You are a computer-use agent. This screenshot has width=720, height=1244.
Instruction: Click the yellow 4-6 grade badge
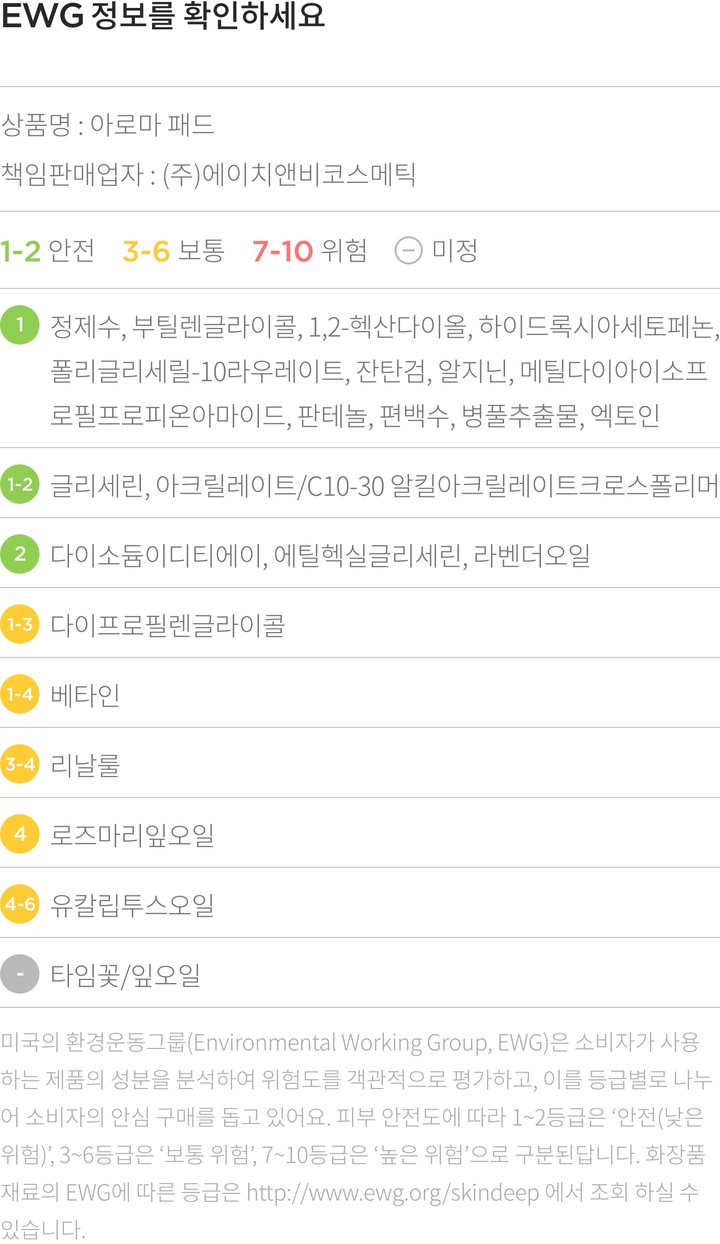click(20, 905)
